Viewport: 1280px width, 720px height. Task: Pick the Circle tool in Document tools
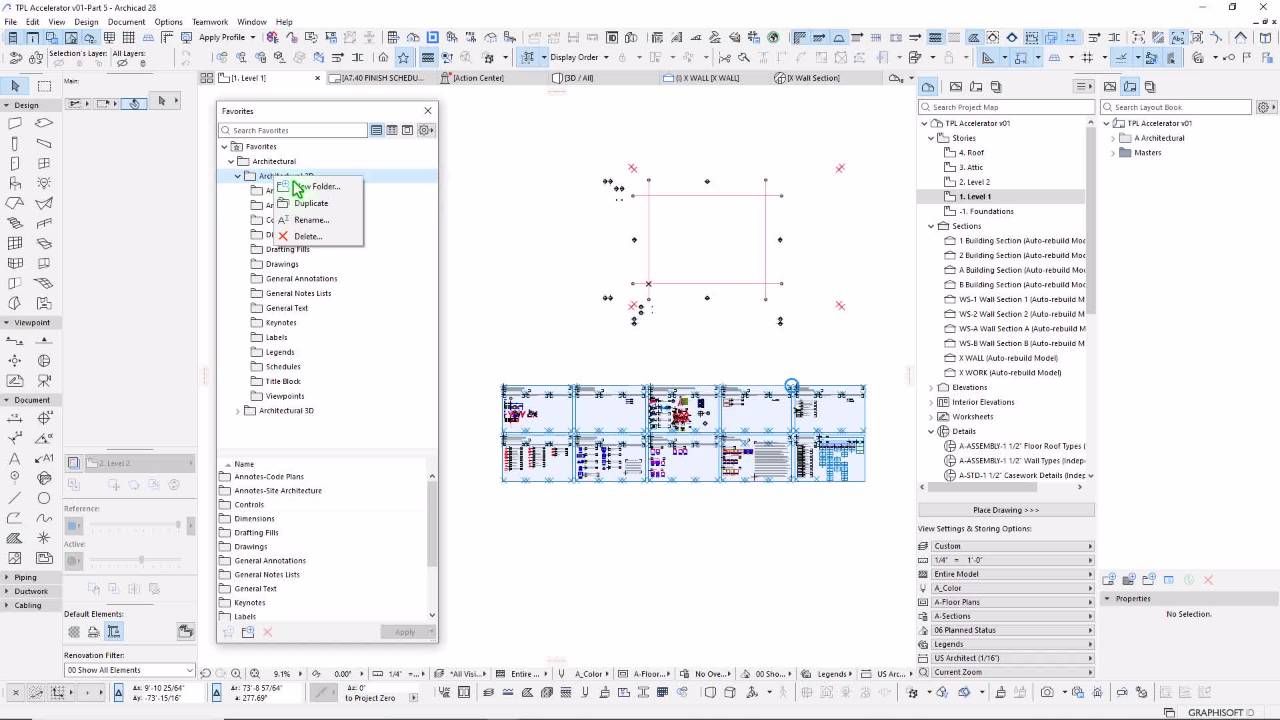tap(44, 498)
